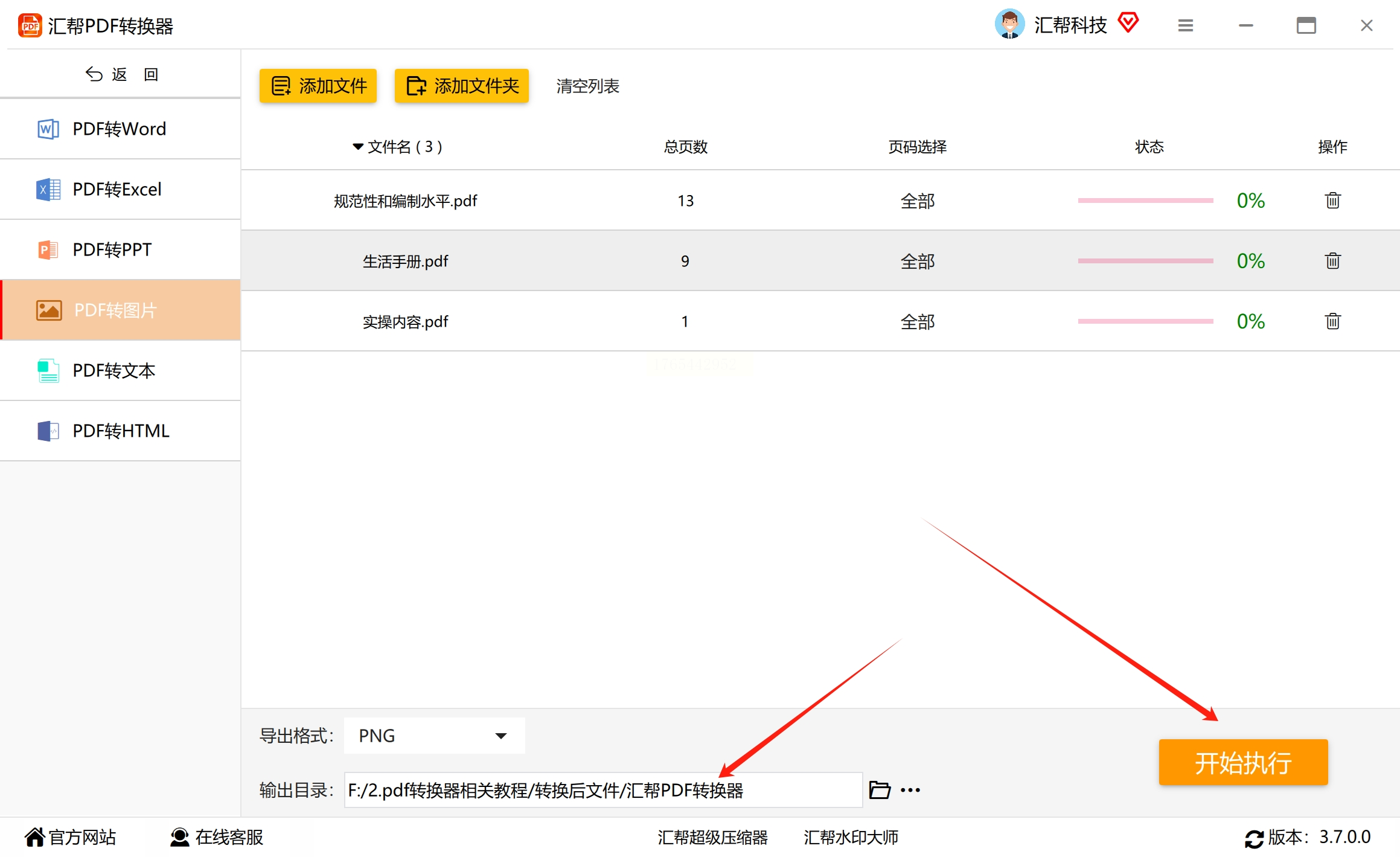Open the PDF转HTML conversion mode
The width and height of the screenshot is (1400, 857).
click(120, 431)
